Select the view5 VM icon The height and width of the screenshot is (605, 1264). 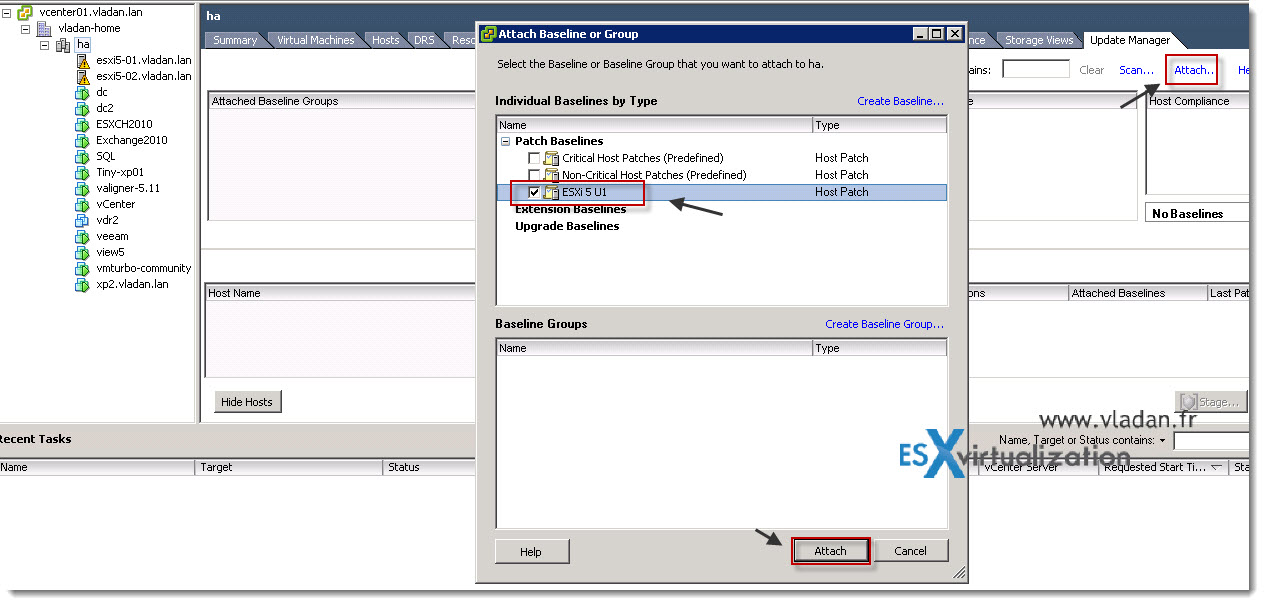tap(83, 252)
